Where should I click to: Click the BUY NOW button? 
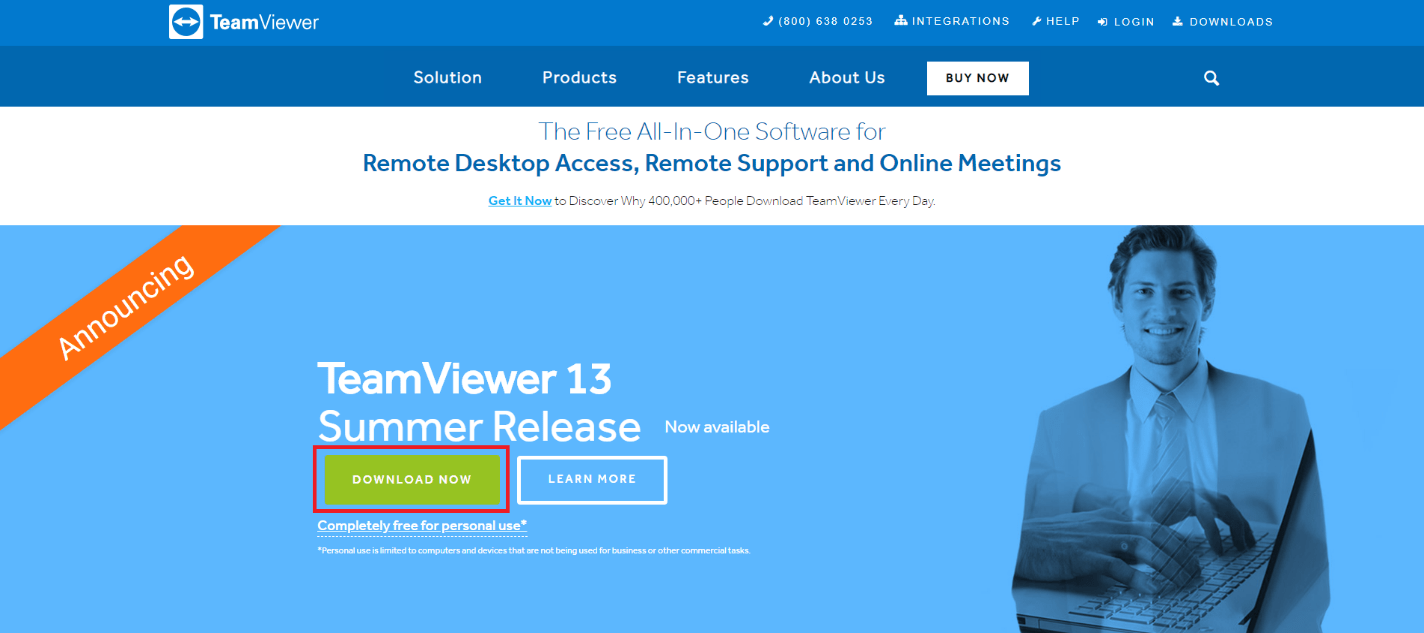point(978,78)
